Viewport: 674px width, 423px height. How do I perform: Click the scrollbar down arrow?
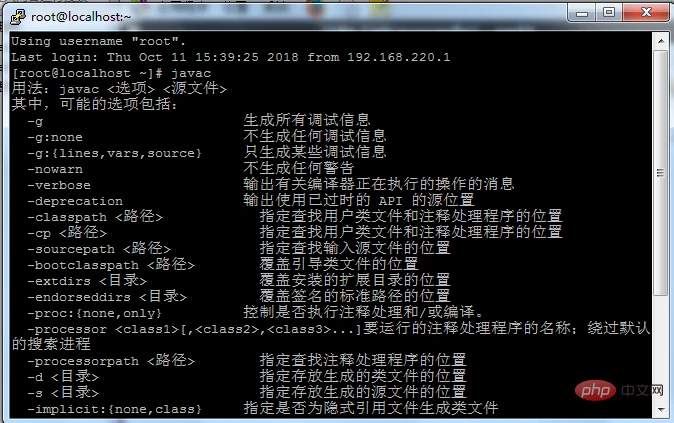point(661,409)
